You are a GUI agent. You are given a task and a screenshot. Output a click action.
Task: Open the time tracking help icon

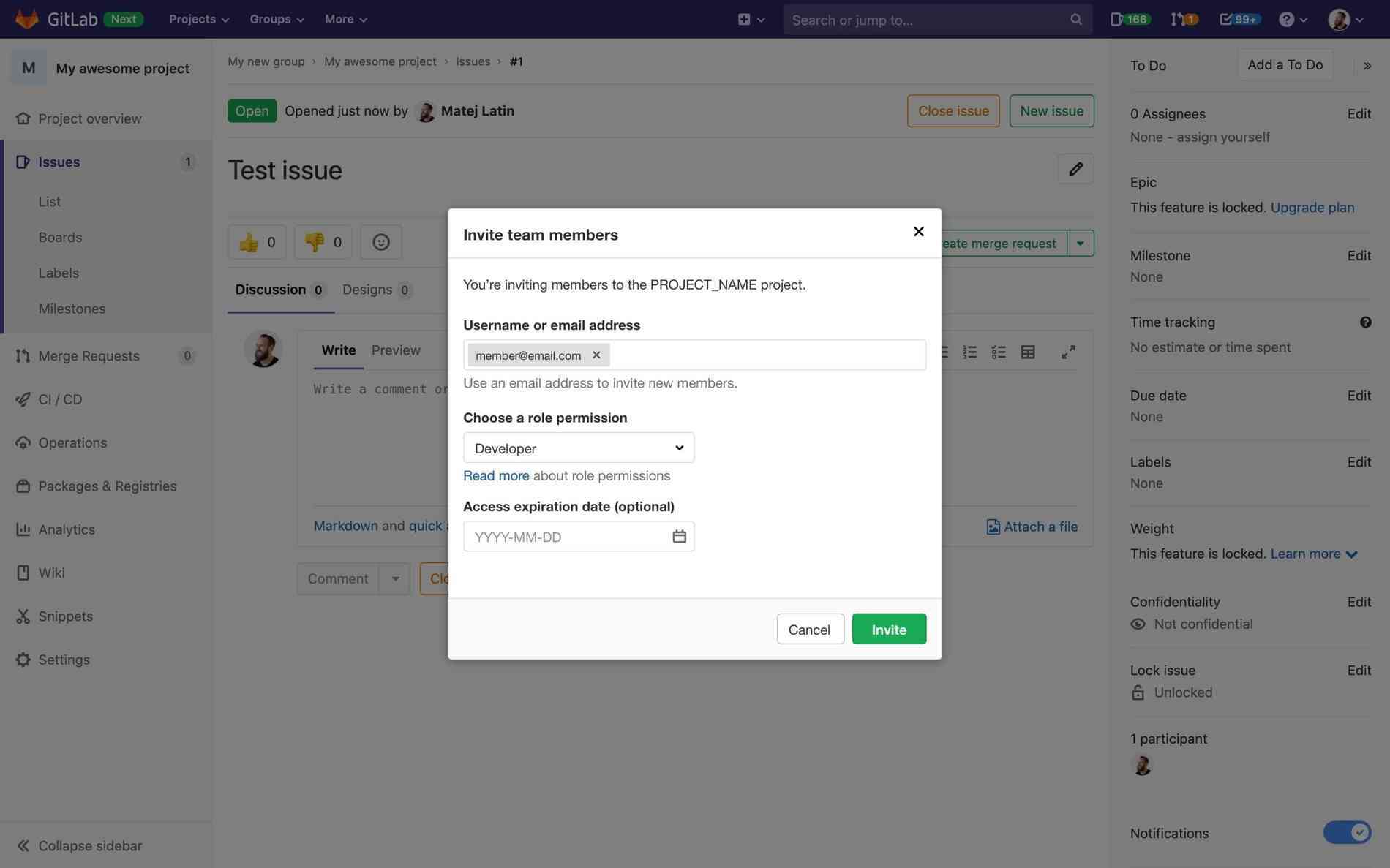click(x=1364, y=321)
